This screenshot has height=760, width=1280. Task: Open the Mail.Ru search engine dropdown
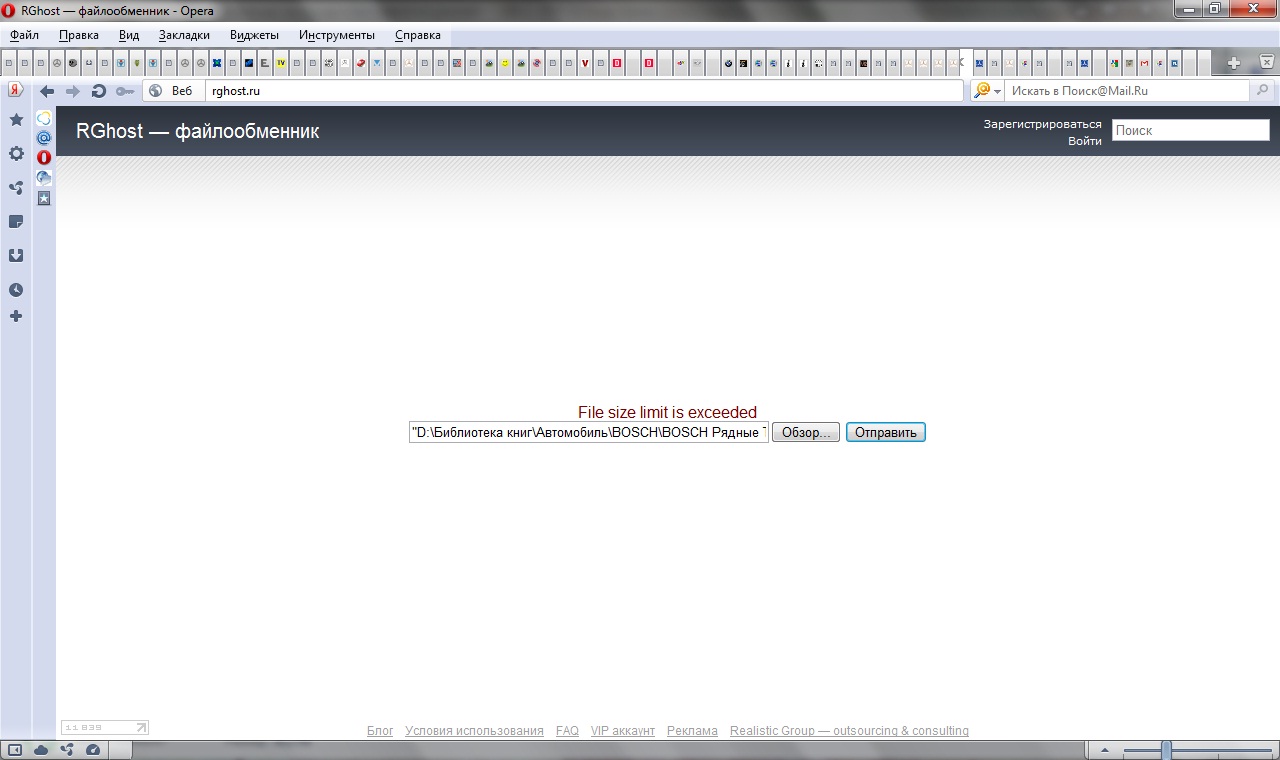[x=987, y=91]
